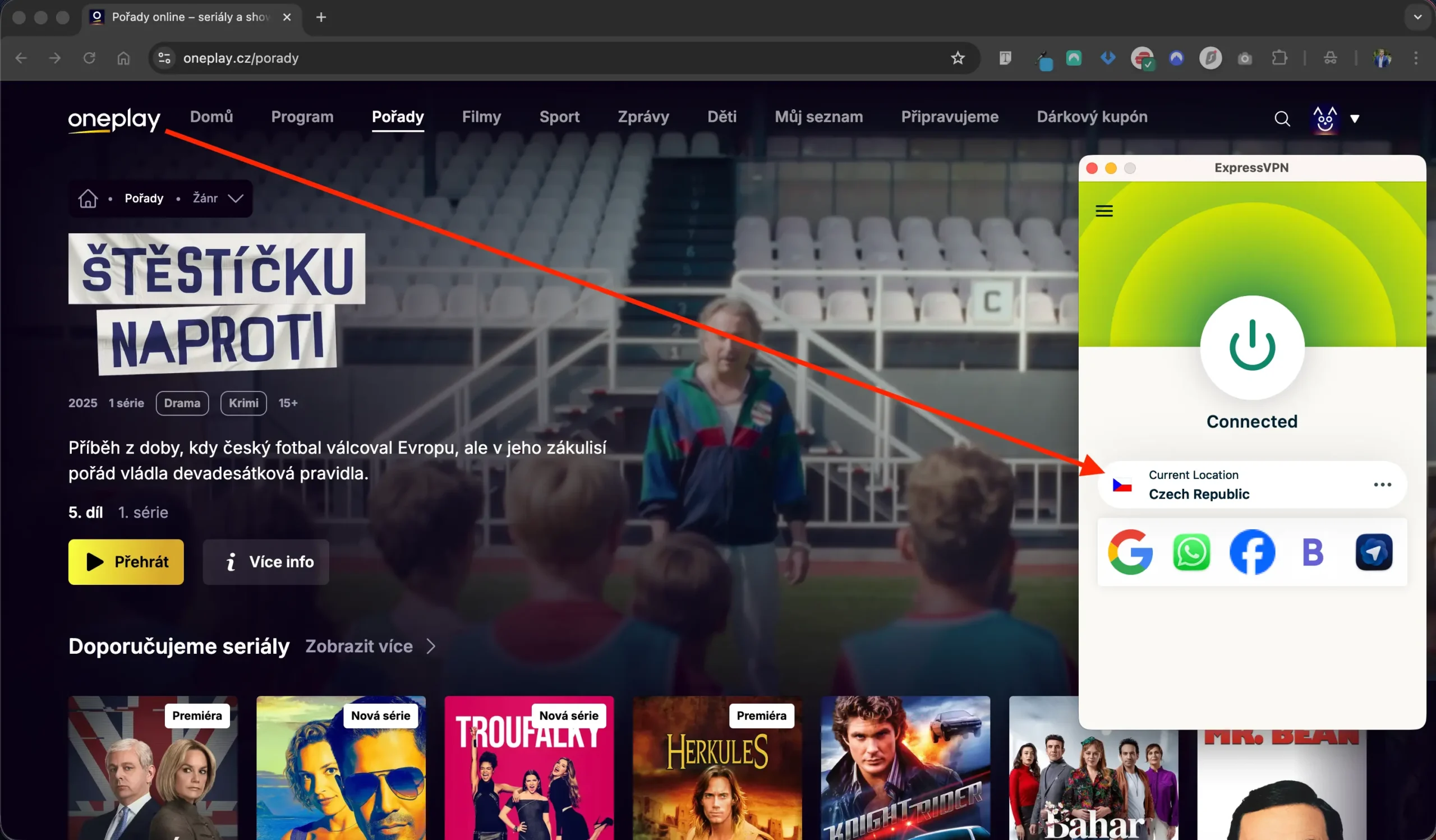The image size is (1436, 840).
Task: Launch WhatsApp shortcut from ExpressVPN
Action: (x=1191, y=551)
